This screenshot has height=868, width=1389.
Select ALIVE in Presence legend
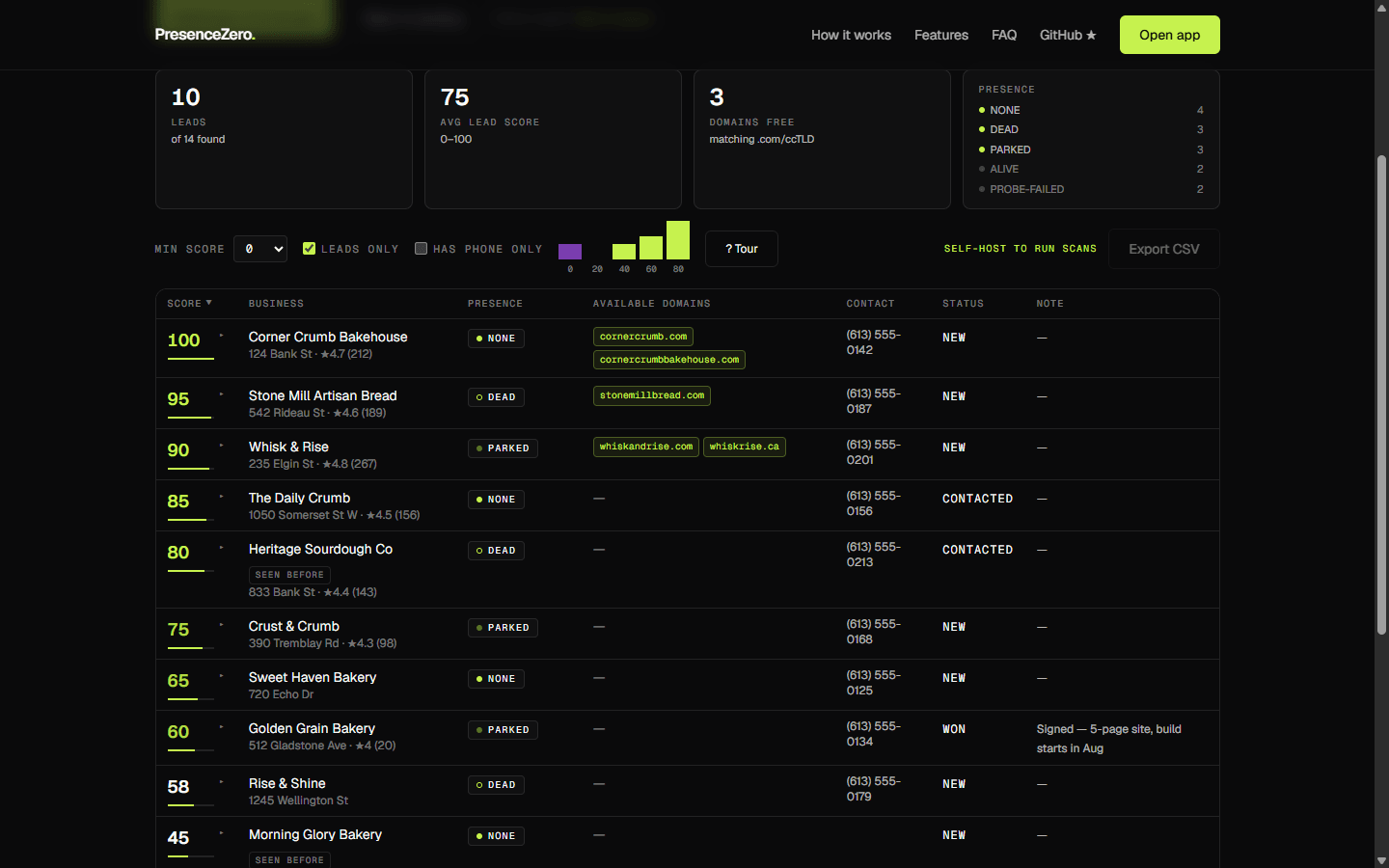click(1091, 169)
